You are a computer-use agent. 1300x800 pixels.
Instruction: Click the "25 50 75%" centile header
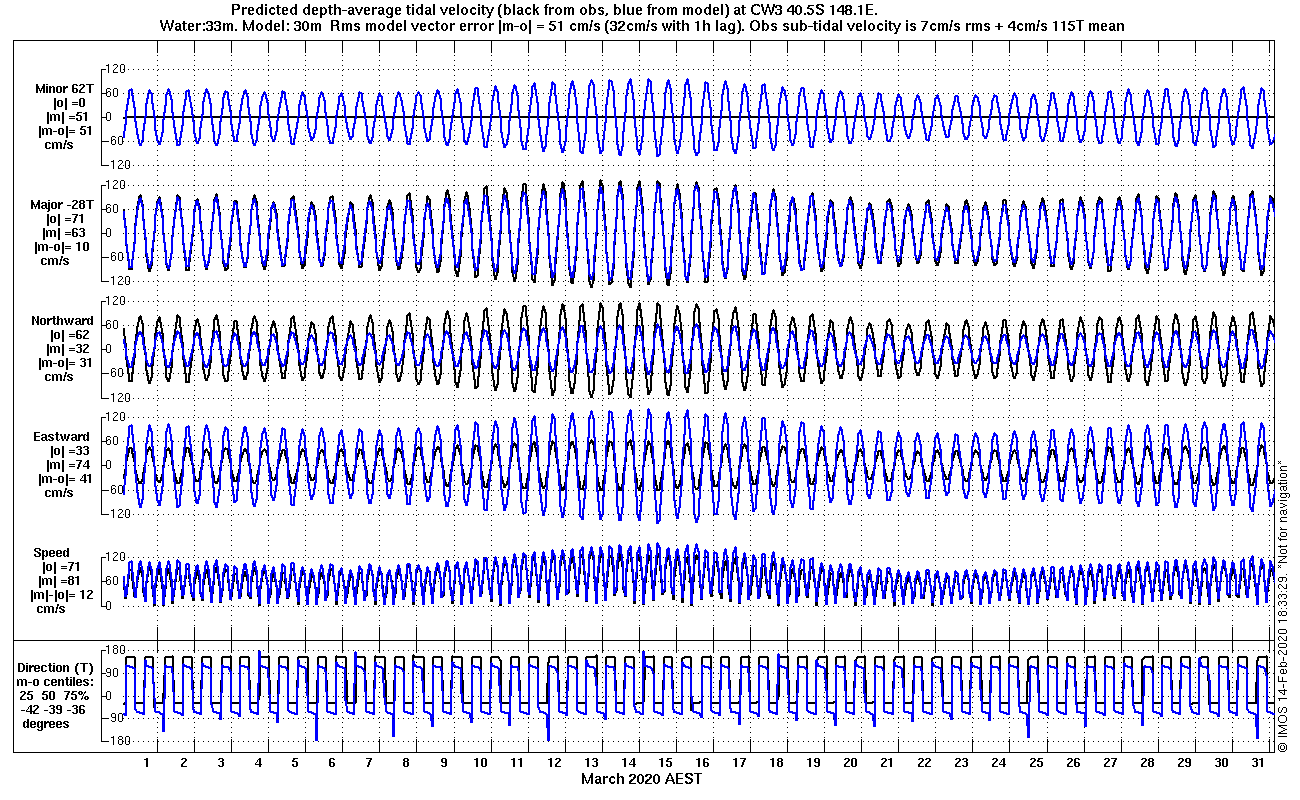54,696
